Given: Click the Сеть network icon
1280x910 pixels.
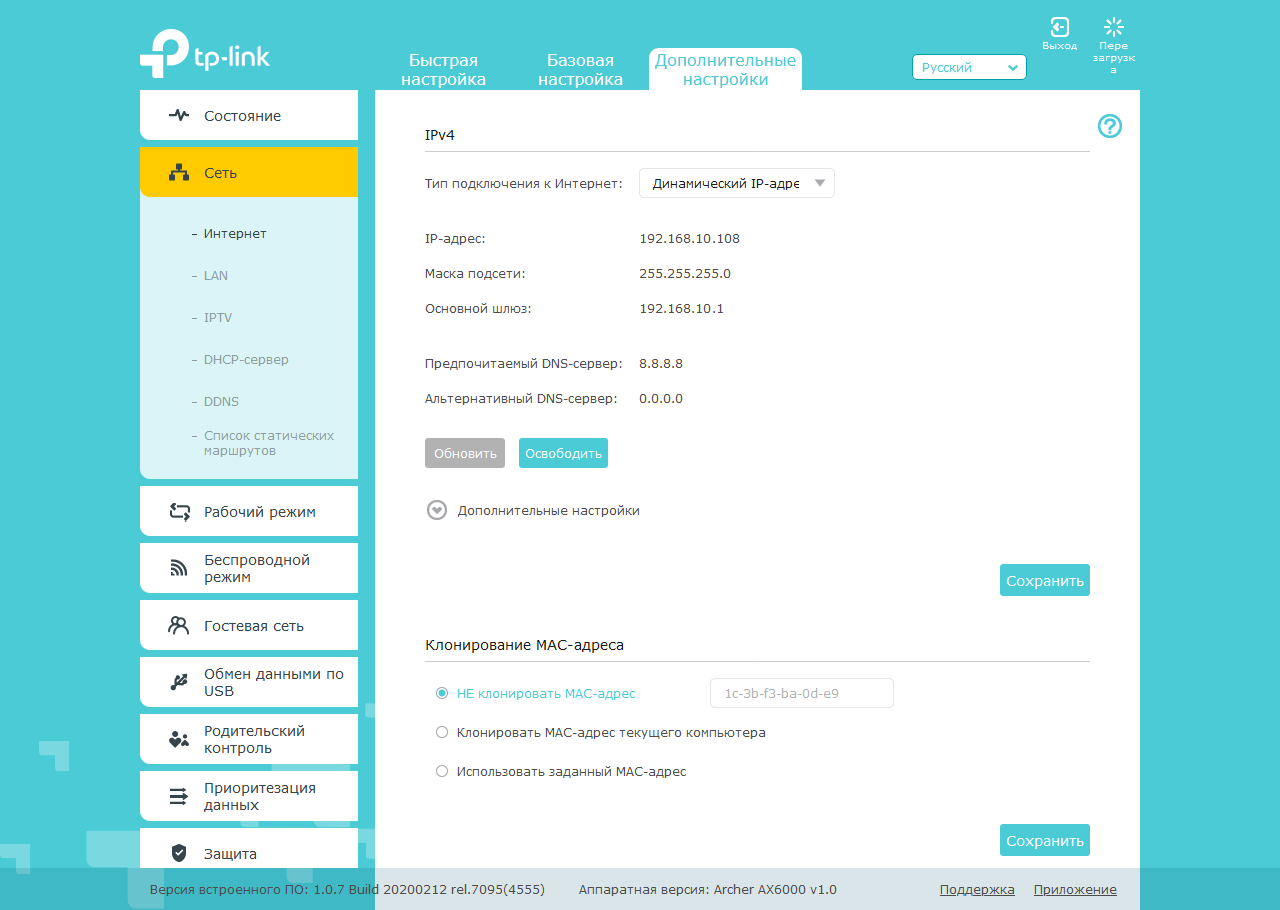Looking at the screenshot, I should (179, 173).
